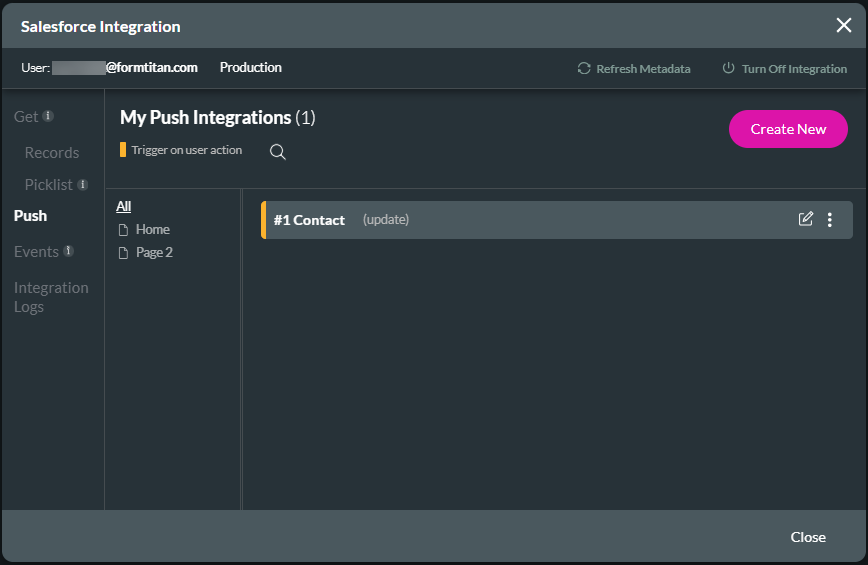868x565 pixels.
Task: Open the three-dot menu for #1 Contact
Action: click(x=829, y=220)
